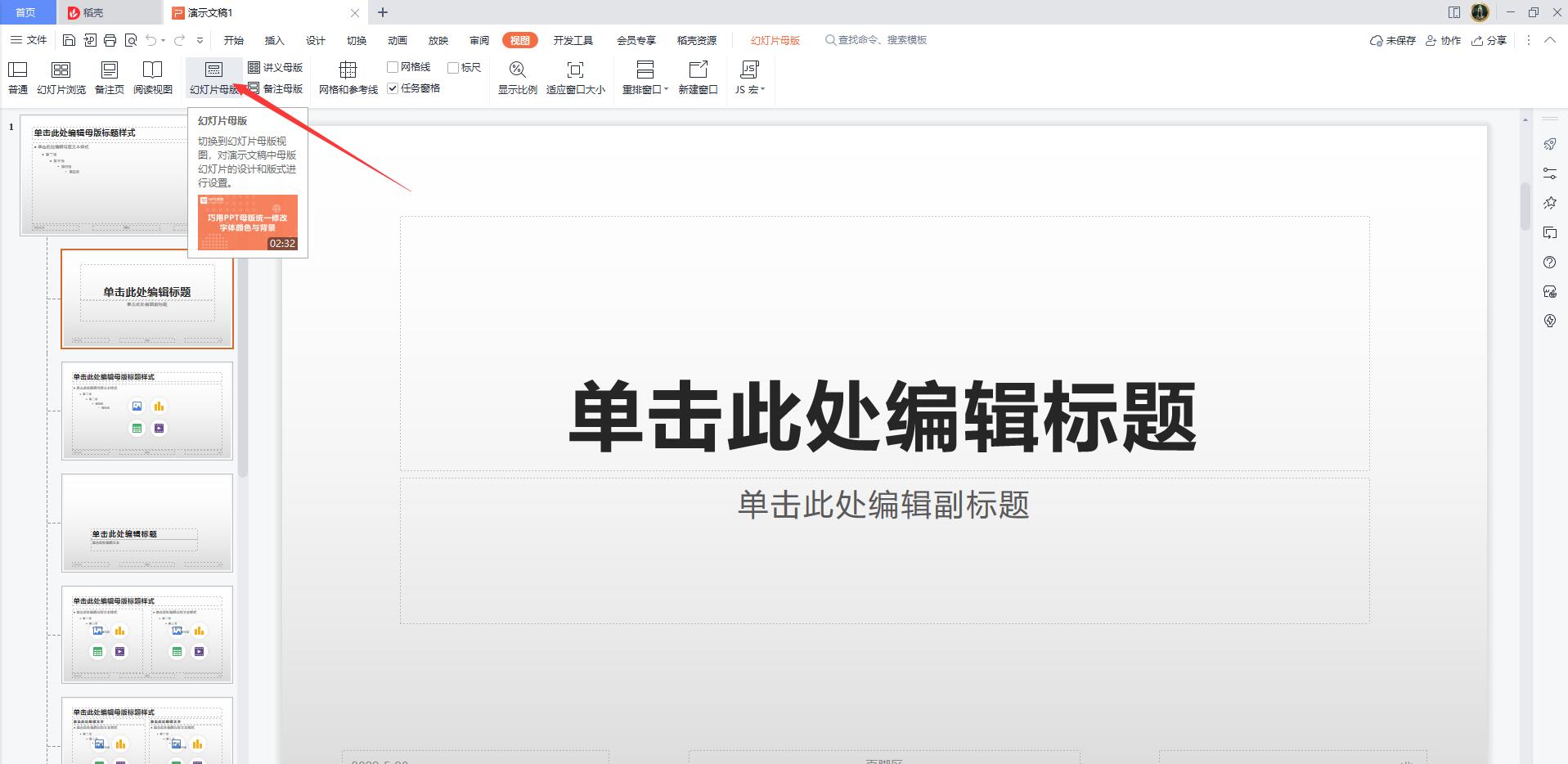The width and height of the screenshot is (1568, 764).
Task: Open a new tab with plus button
Action: (x=383, y=12)
